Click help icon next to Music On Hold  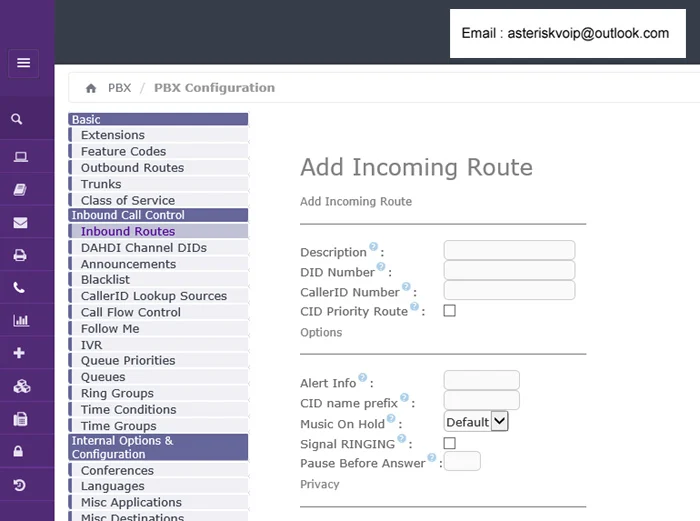pyautogui.click(x=391, y=418)
